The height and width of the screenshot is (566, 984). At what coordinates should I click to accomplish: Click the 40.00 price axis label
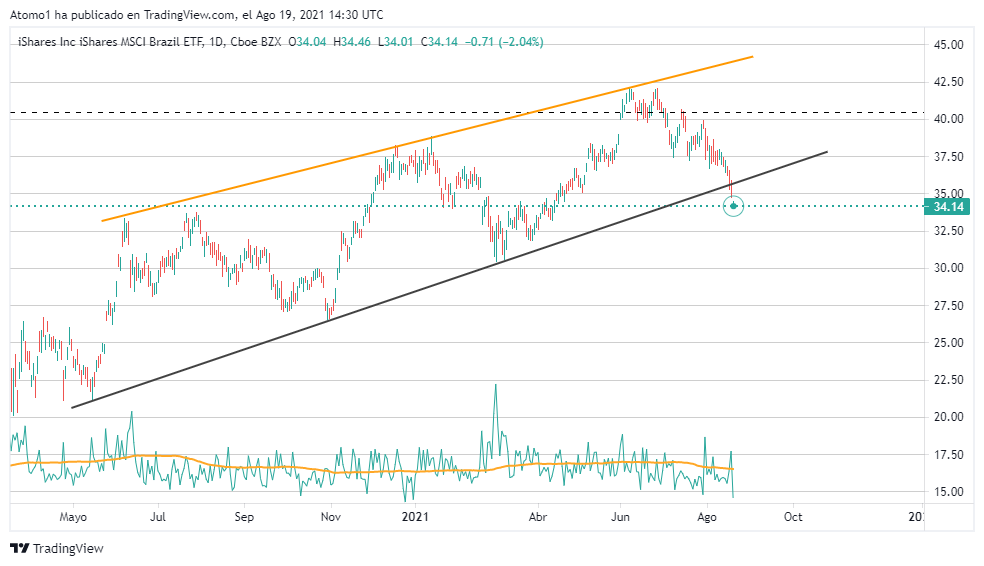948,119
